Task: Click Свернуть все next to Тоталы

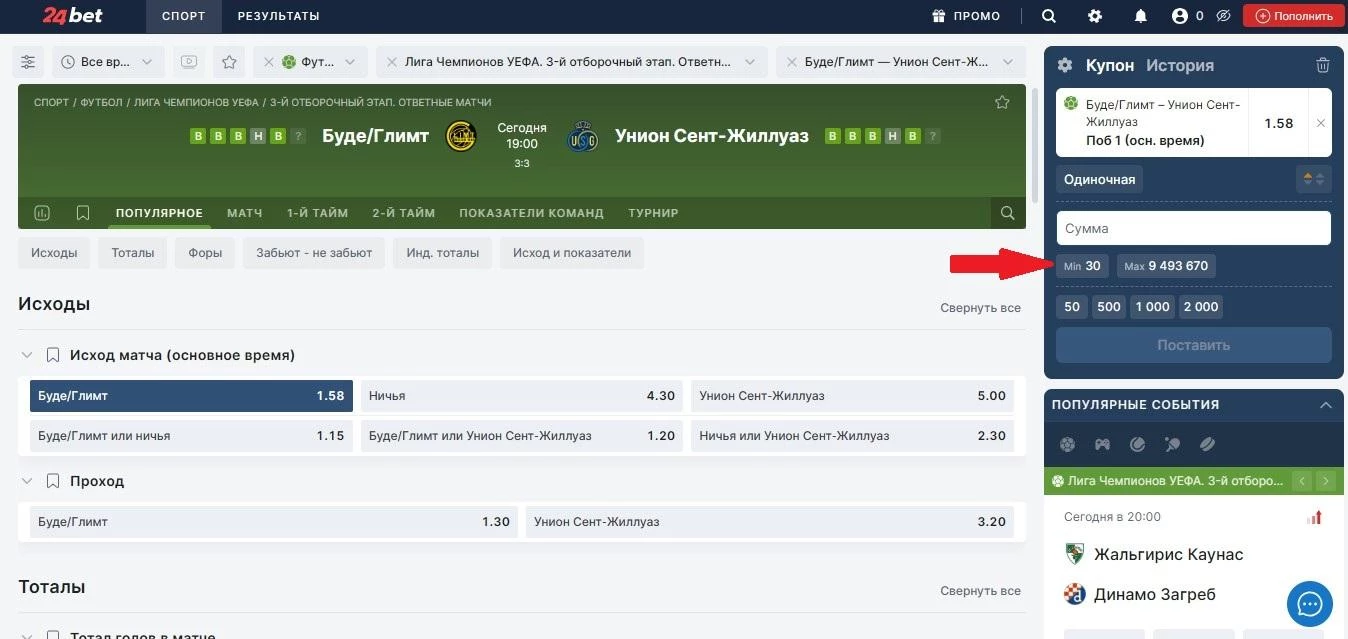Action: click(980, 591)
